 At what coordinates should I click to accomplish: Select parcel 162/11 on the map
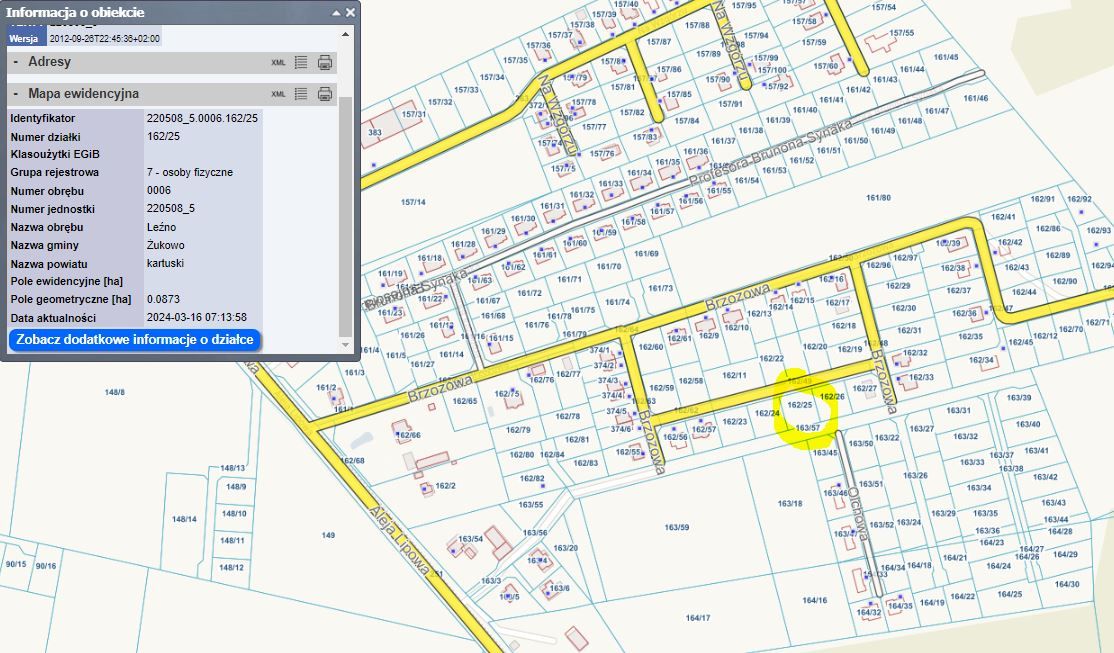coord(735,375)
